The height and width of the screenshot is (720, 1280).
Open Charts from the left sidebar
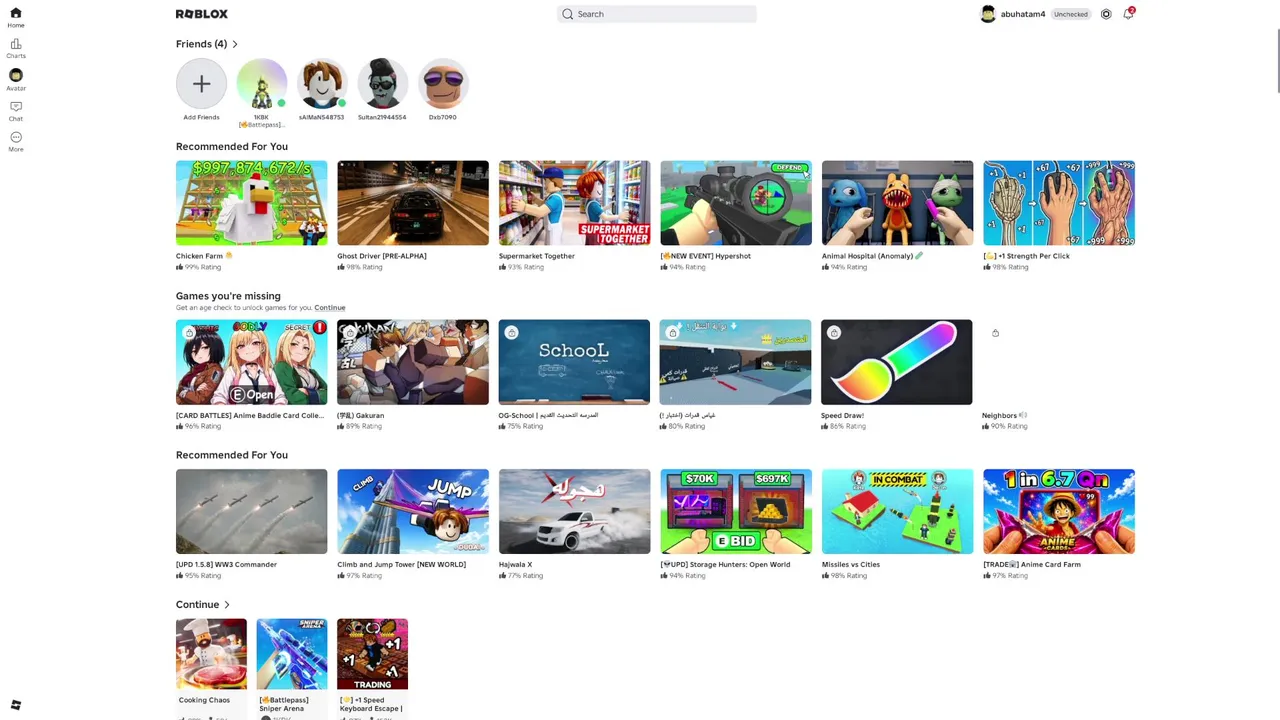16,48
